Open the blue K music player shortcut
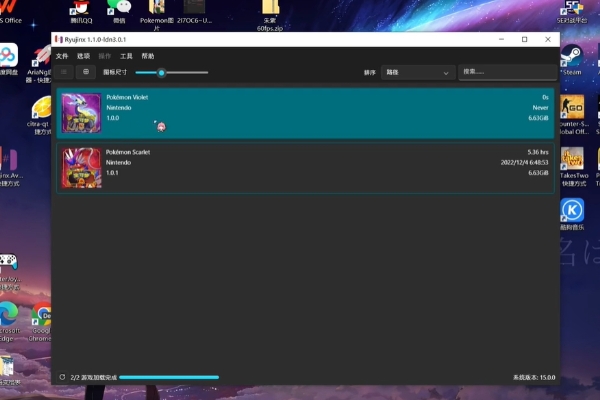This screenshot has width=600, height=400. coord(572,210)
